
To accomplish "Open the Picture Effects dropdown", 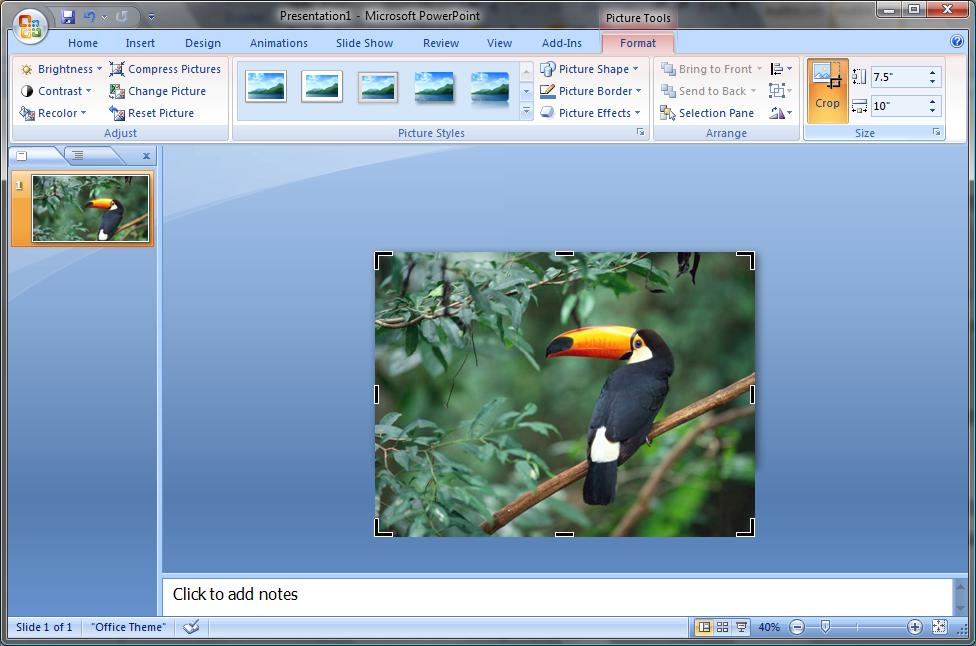I will pos(591,112).
